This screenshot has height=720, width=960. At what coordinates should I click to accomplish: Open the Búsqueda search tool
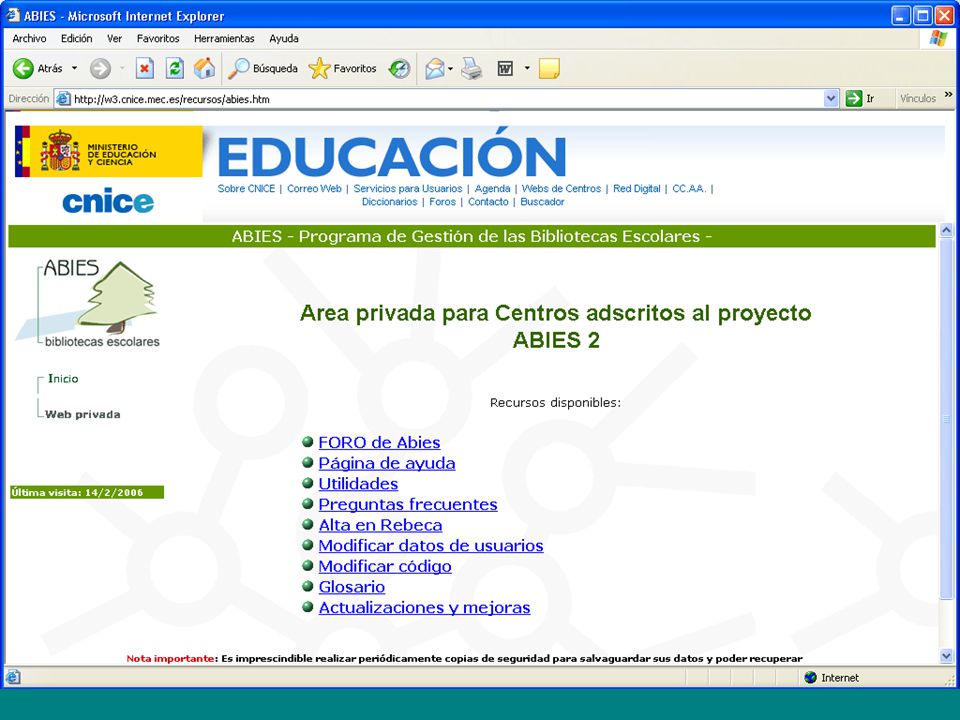tap(263, 69)
